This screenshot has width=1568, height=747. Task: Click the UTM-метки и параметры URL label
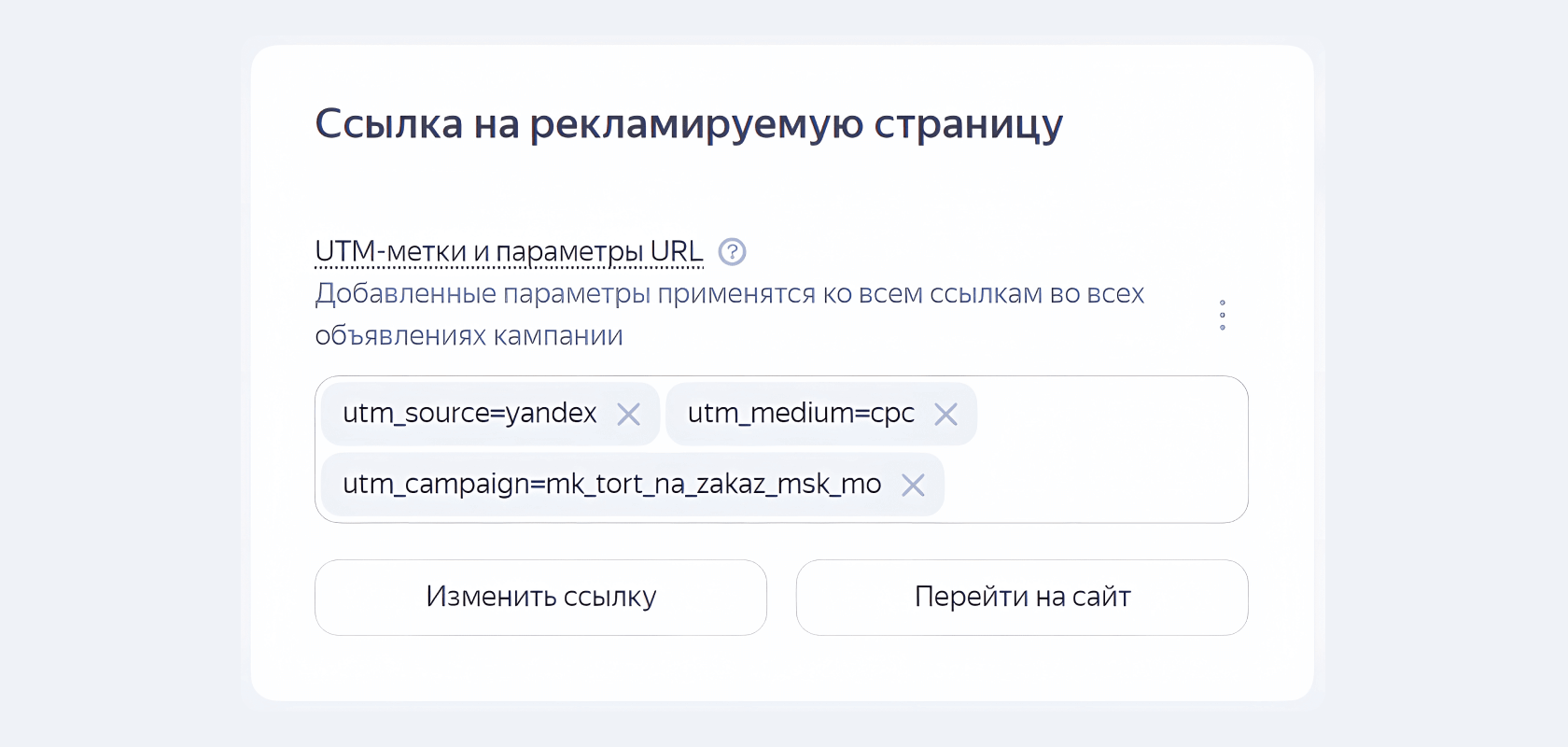tap(509, 252)
